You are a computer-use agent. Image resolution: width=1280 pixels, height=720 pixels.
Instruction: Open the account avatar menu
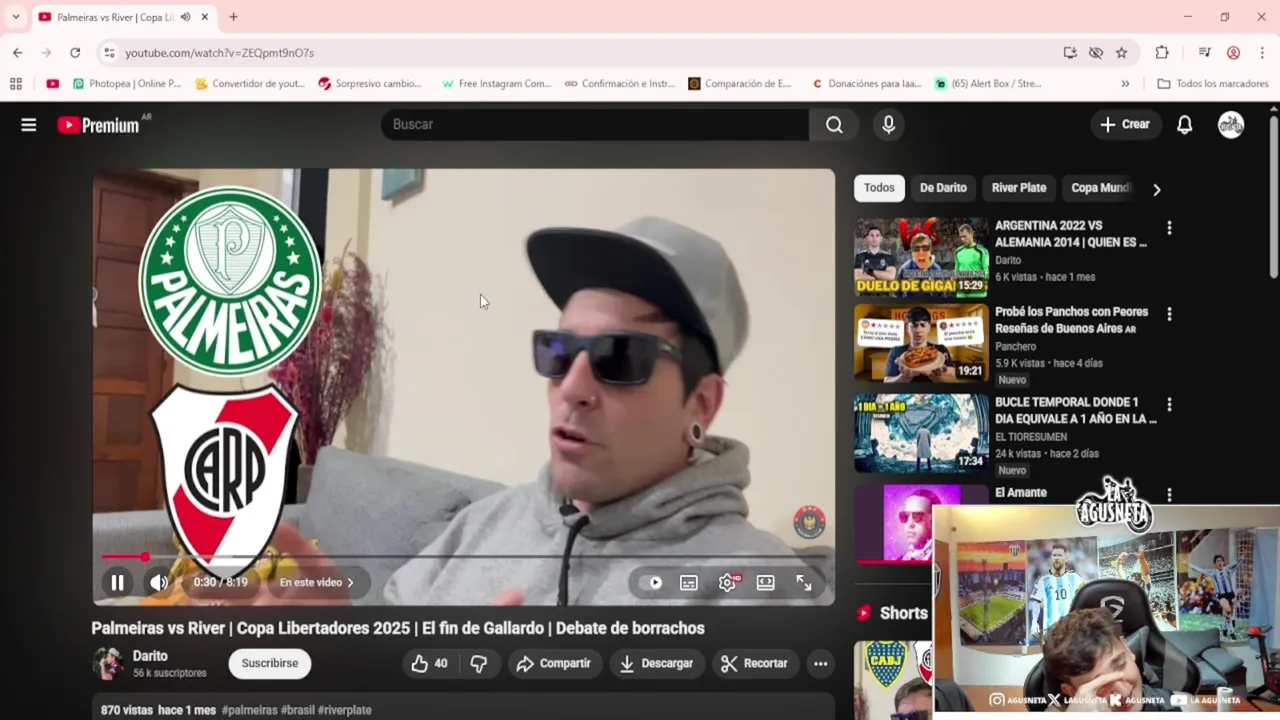pyautogui.click(x=1231, y=125)
